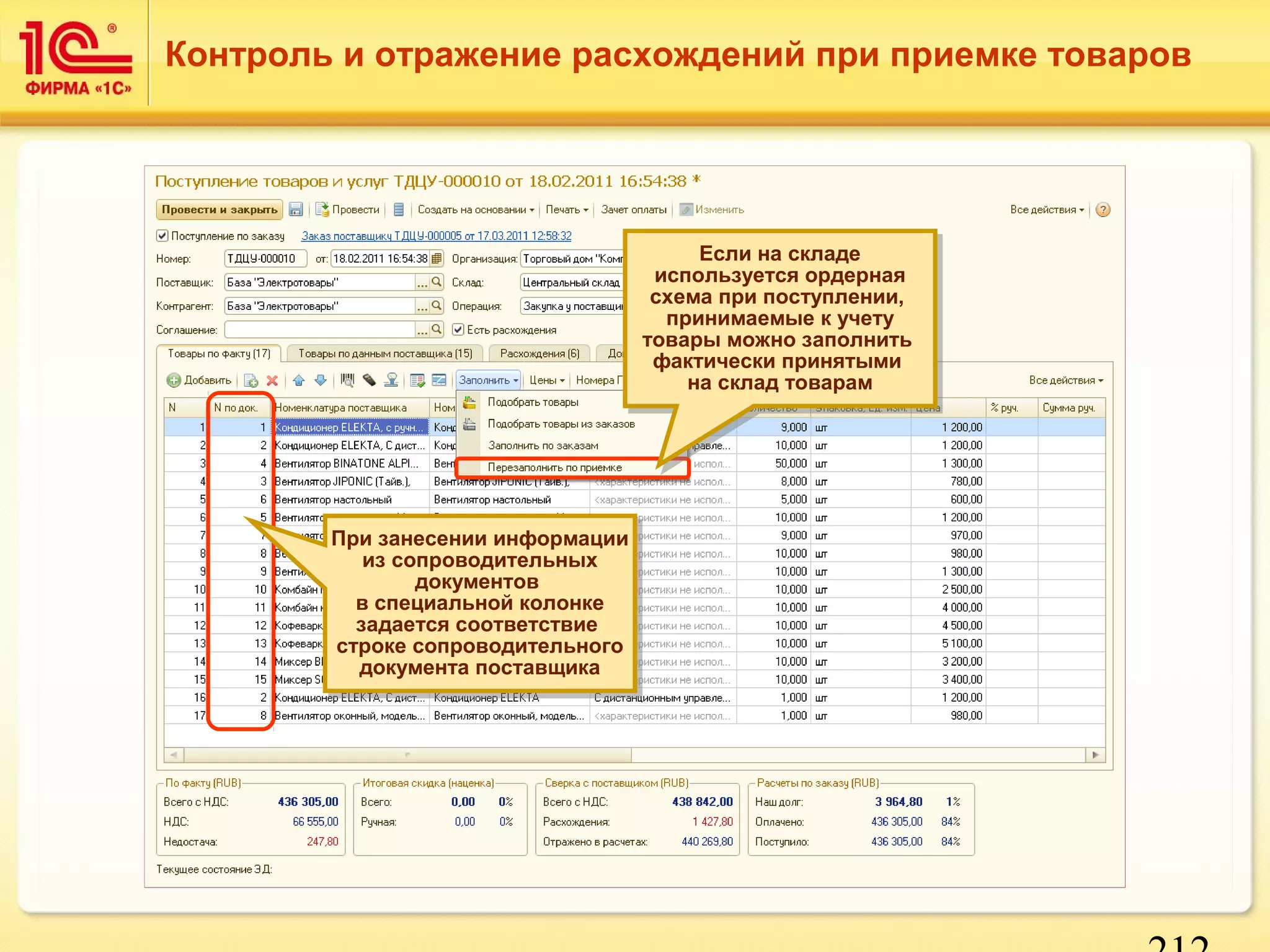Screen dimensions: 1270x952
Task: Select row Кондиционер ELEKTA, с ручн...
Action: coord(350,427)
